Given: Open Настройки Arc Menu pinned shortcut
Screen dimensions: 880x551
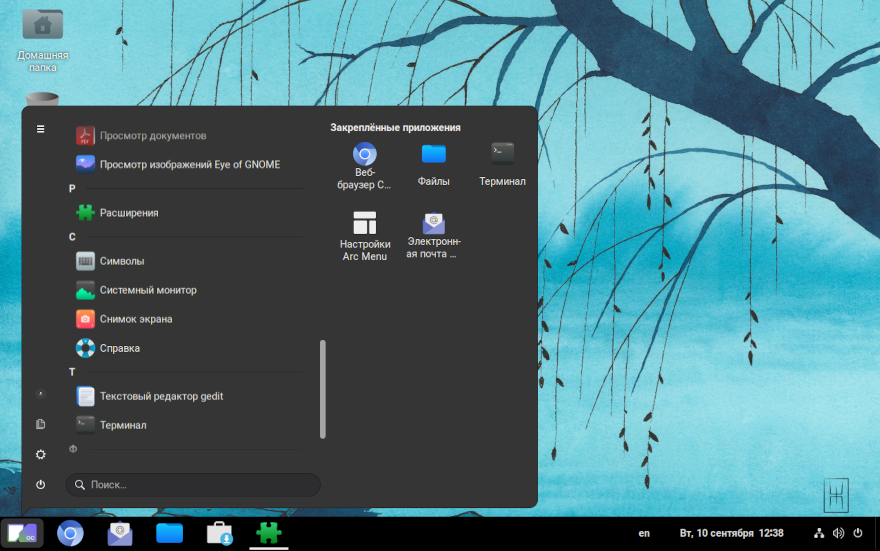Looking at the screenshot, I should [x=365, y=235].
